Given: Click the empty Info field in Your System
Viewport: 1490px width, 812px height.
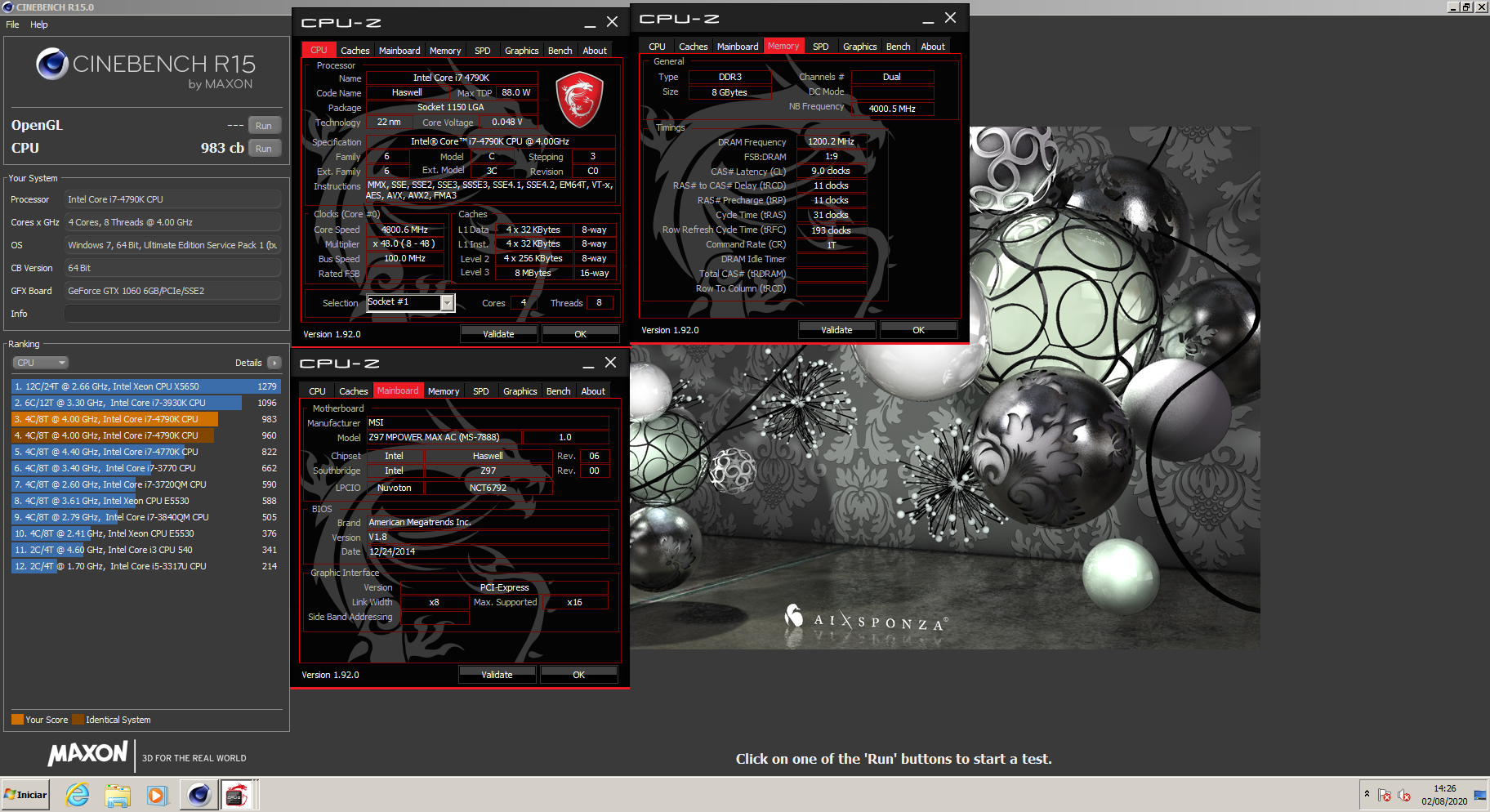Looking at the screenshot, I should coord(172,314).
